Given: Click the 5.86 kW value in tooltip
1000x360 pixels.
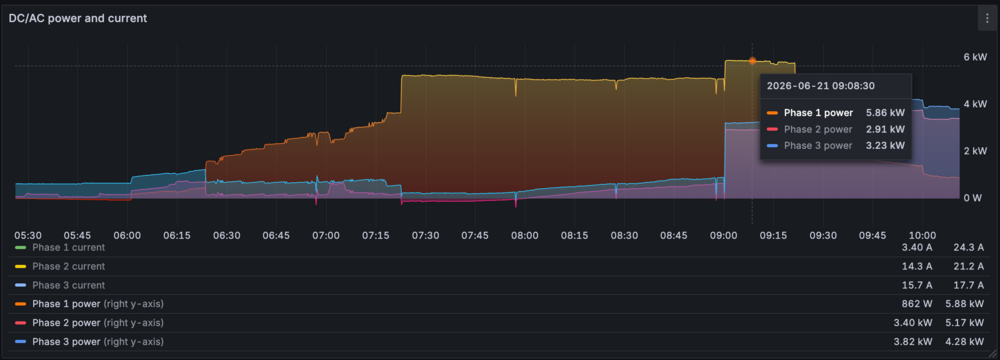Looking at the screenshot, I should tap(885, 113).
